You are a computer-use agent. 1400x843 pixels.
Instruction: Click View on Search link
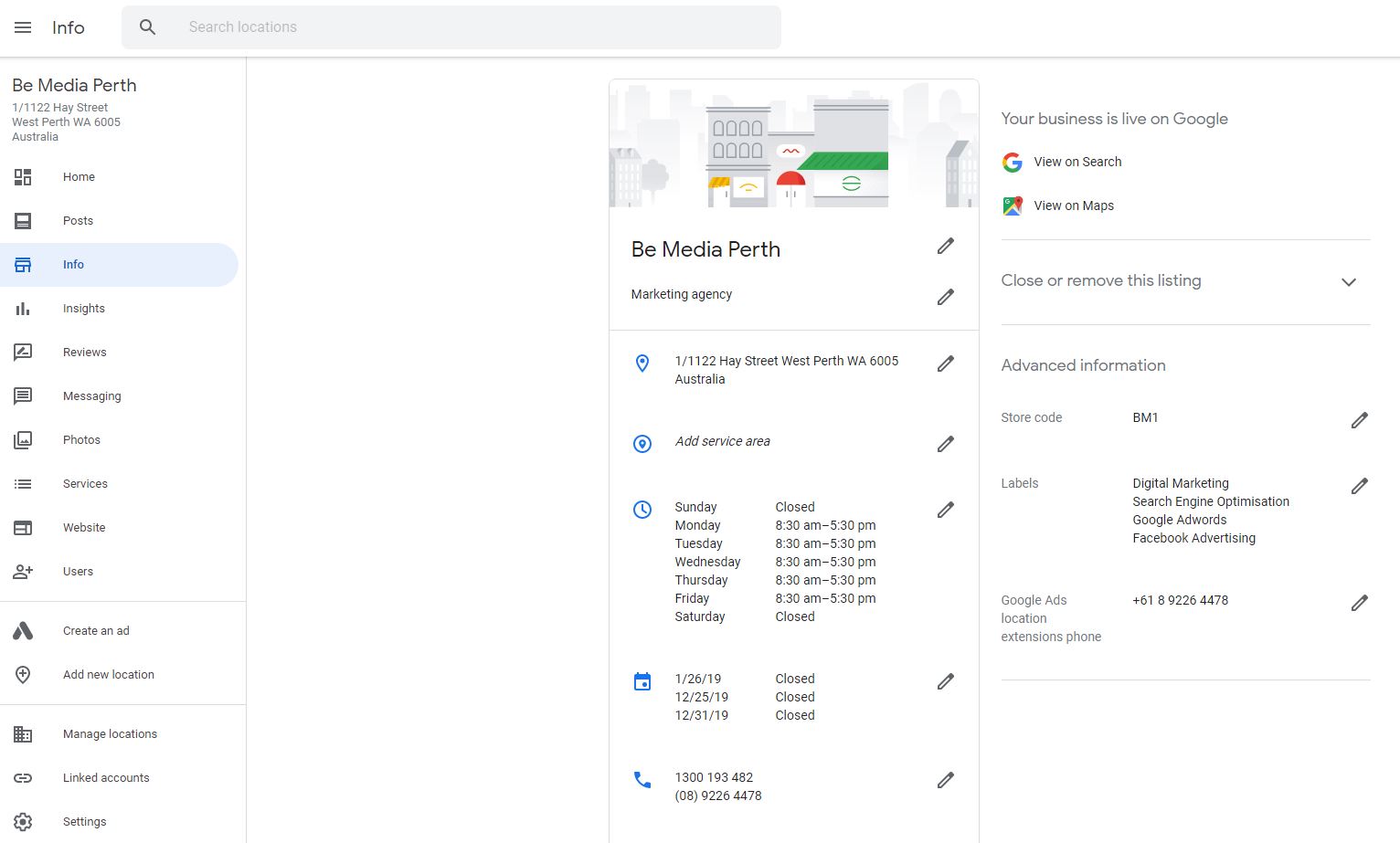(1077, 162)
